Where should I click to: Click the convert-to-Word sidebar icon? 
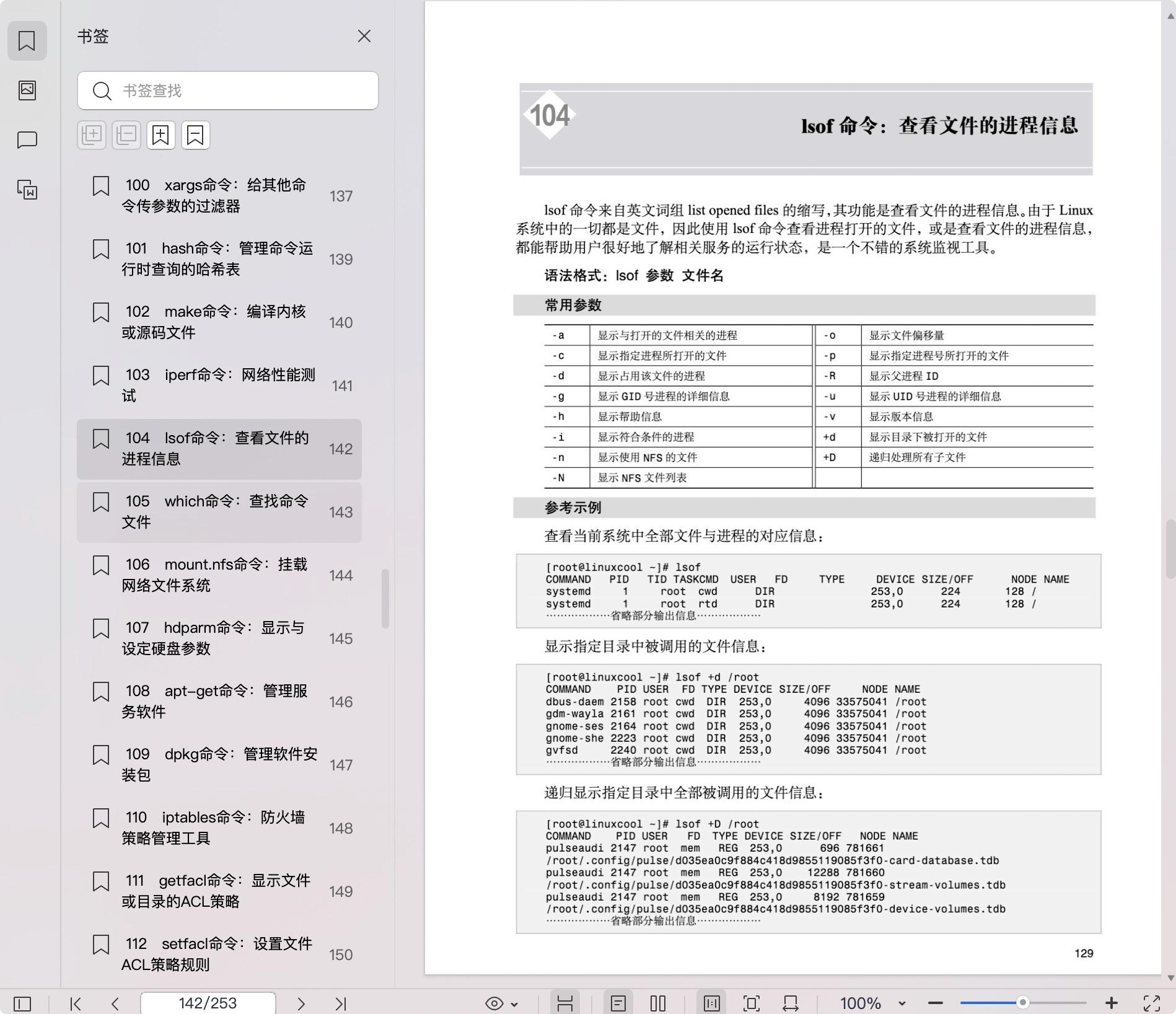pyautogui.click(x=27, y=190)
